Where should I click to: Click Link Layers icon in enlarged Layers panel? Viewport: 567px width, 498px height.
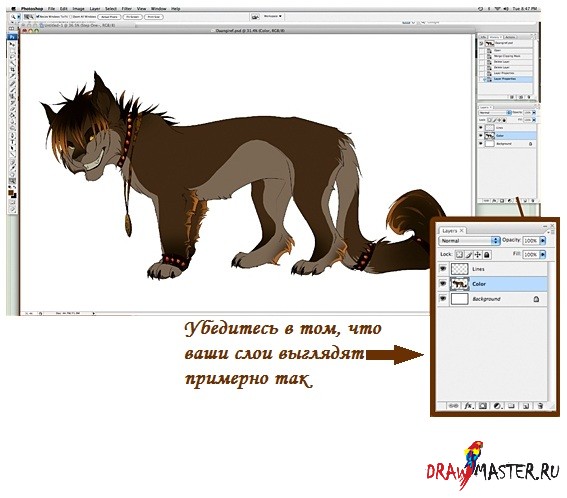(453, 406)
